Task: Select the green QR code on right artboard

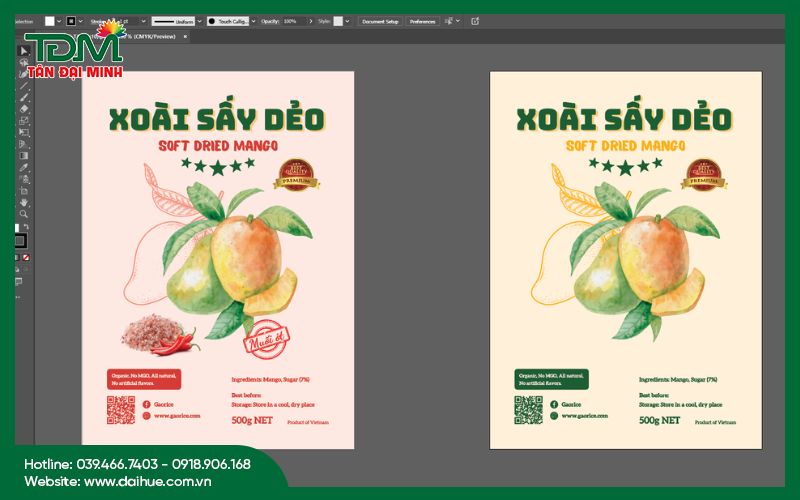Action: [x=529, y=410]
